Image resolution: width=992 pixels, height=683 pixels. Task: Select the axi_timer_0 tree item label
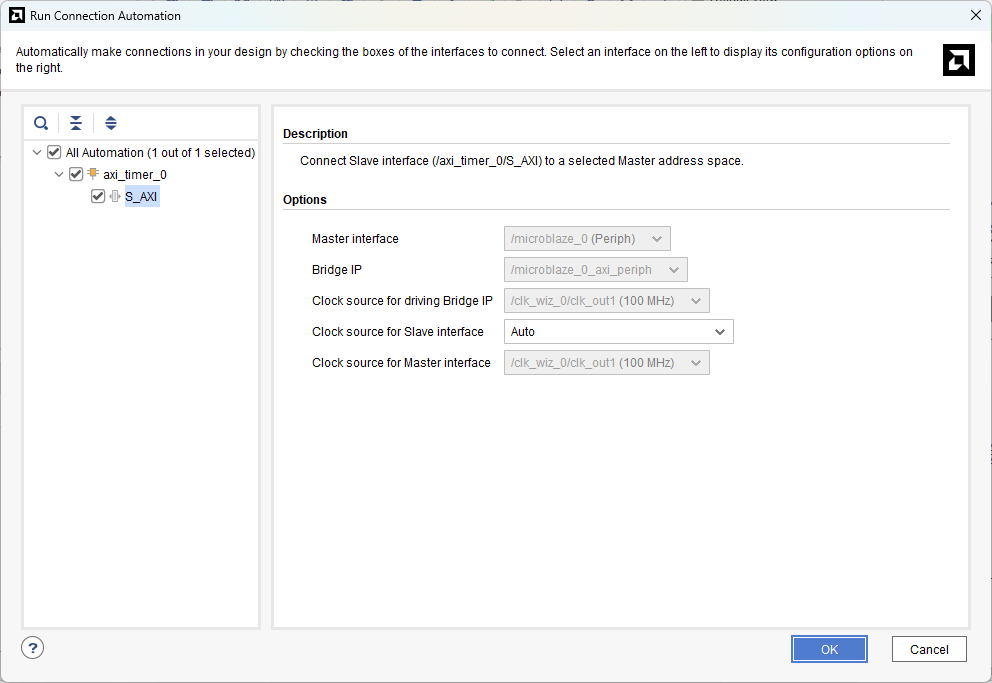(134, 174)
